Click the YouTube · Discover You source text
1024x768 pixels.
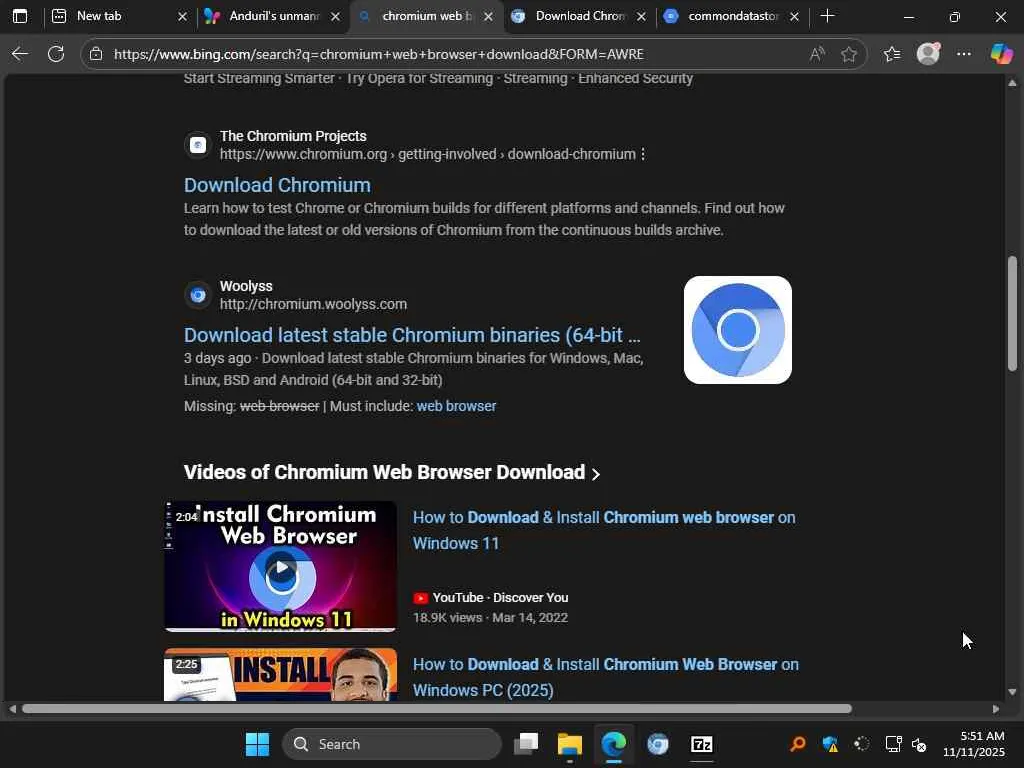(500, 598)
